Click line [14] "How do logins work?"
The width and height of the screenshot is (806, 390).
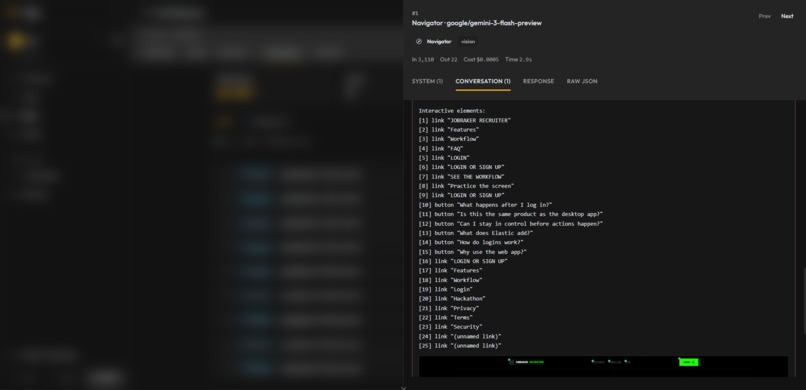click(471, 243)
